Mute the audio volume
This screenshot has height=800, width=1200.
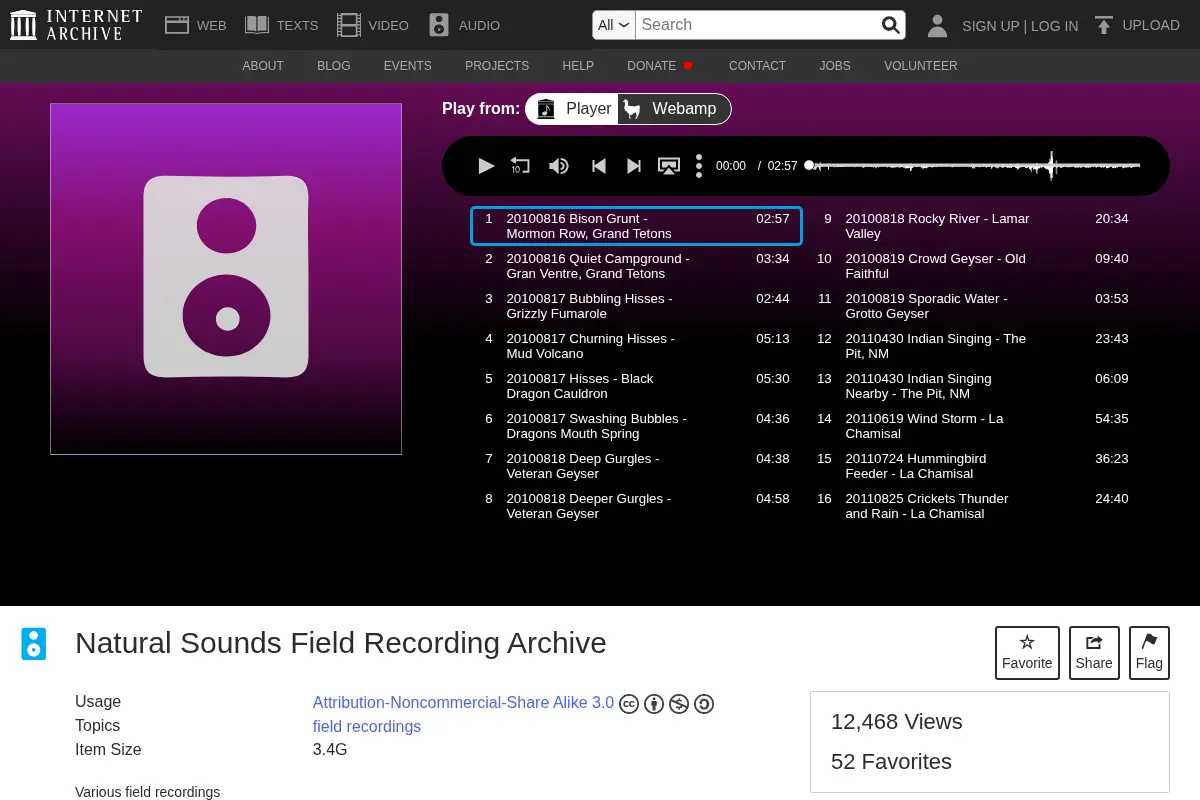[559, 166]
